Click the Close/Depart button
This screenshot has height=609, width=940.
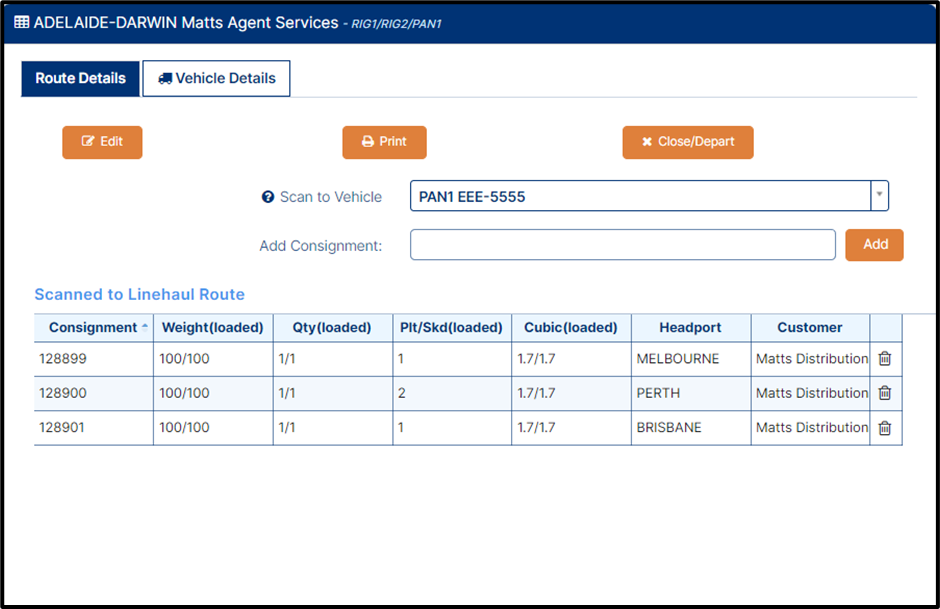click(x=688, y=142)
